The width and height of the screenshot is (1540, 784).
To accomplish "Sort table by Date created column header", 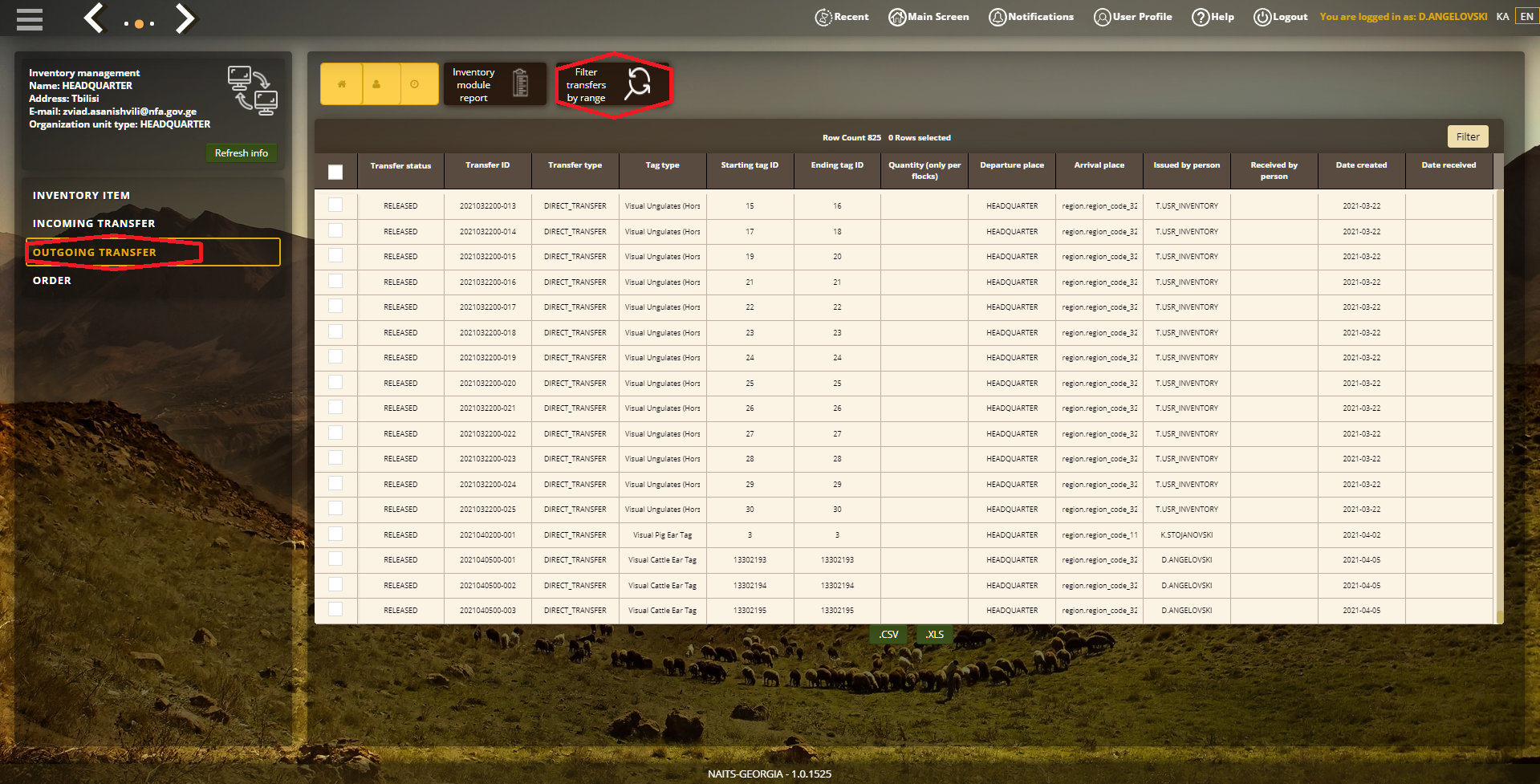I will (1361, 165).
